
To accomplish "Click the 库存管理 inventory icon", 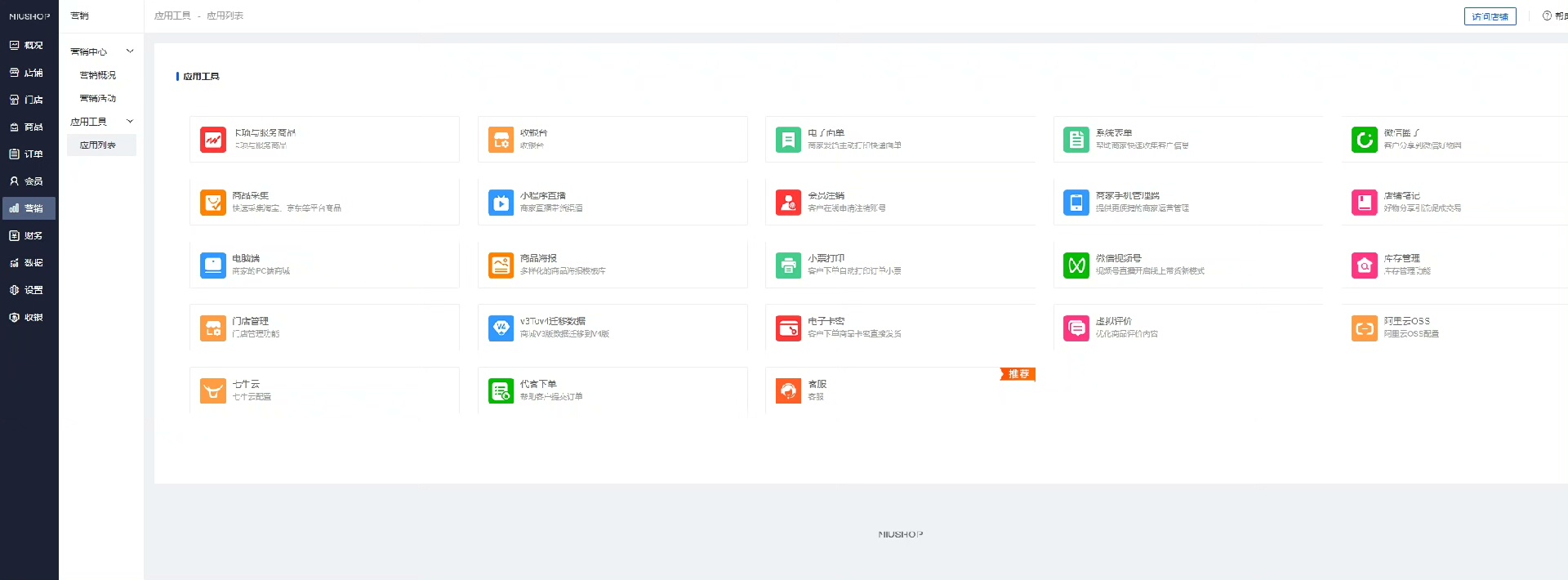I will (1365, 265).
